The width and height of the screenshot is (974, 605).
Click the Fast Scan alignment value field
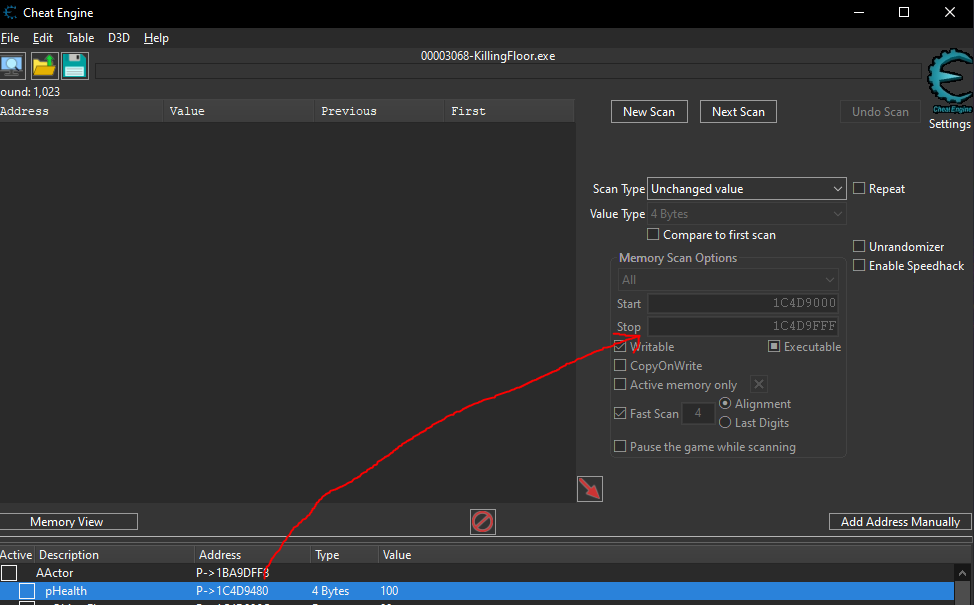[698, 413]
